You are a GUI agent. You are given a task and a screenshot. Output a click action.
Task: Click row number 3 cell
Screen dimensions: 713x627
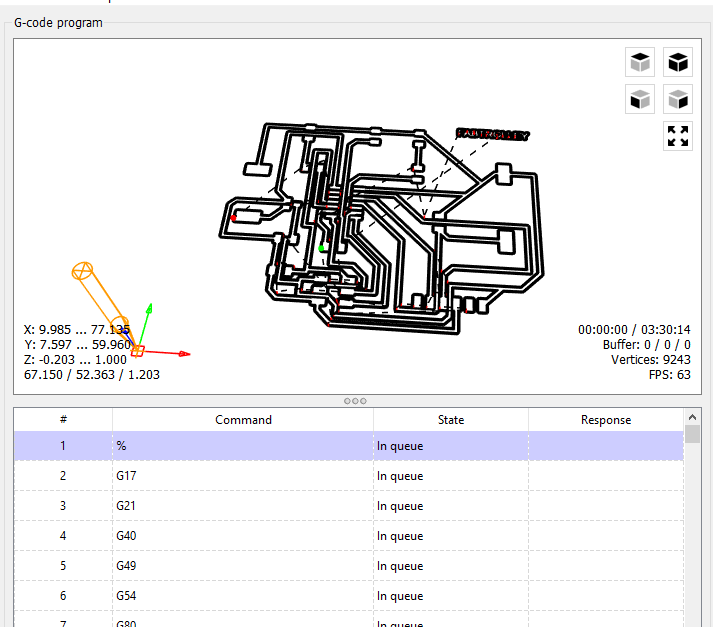pos(63,506)
